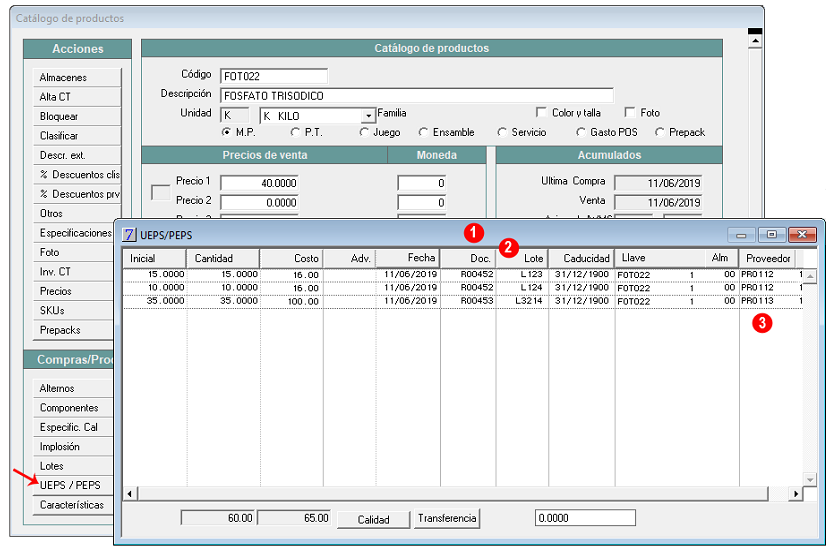836x550 pixels.
Task: Click the small square button beside Precio 1
Action: [x=160, y=192]
